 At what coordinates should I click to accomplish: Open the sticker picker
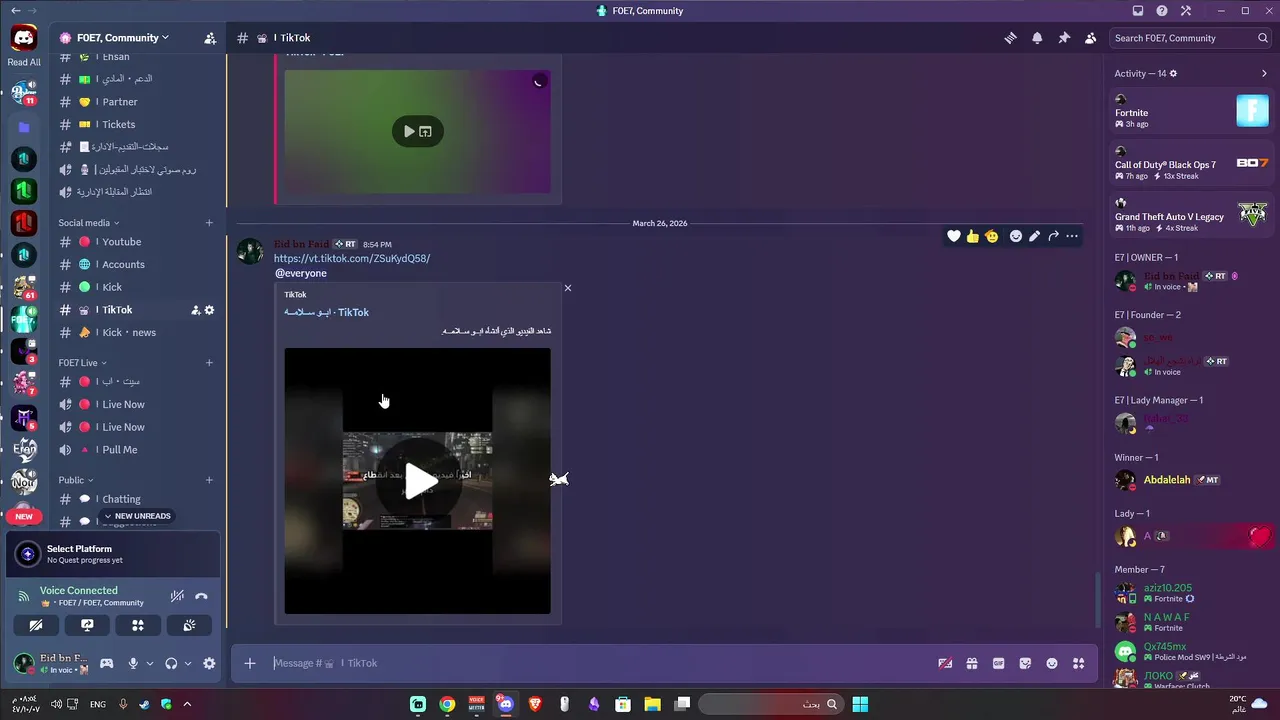coord(1025,663)
